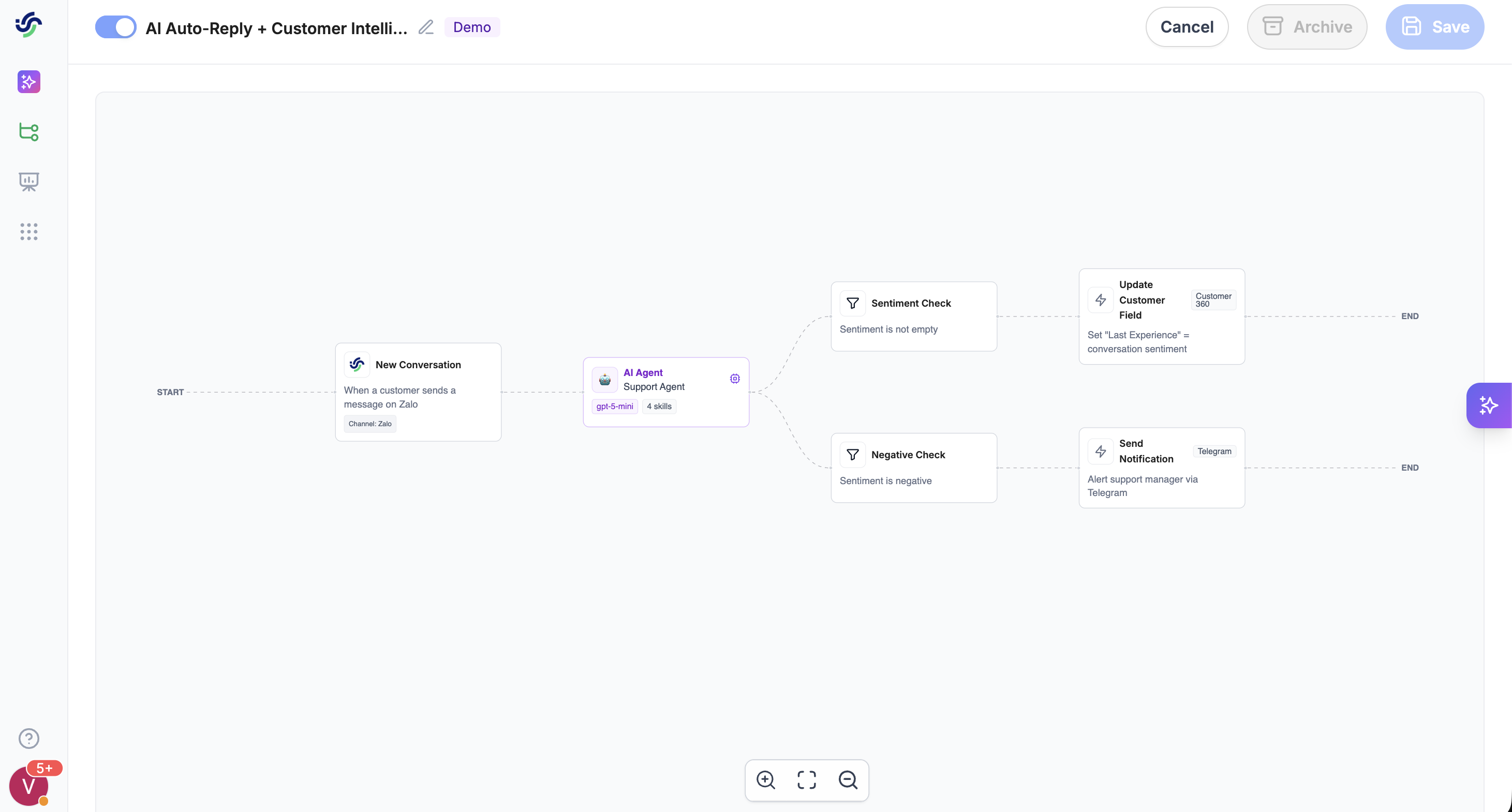Viewport: 1512px width, 812px height.
Task: Click the Demo tag
Action: 472,27
